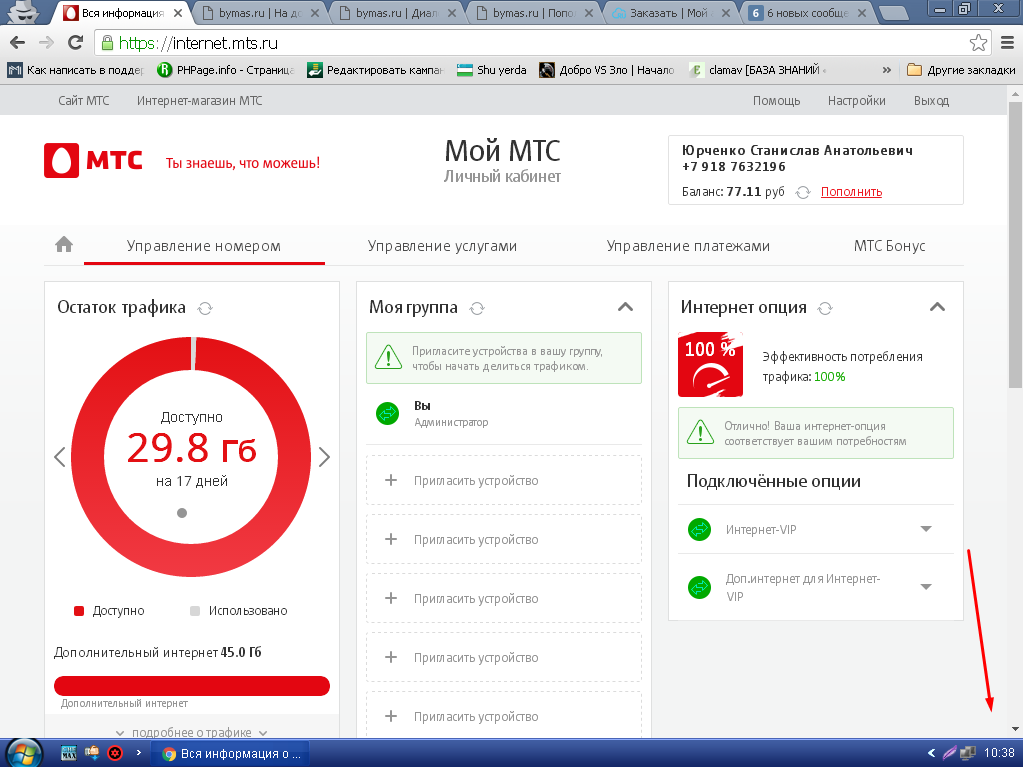Screen dimensions: 1023x767
Task: Refresh the Моя группа panel
Action: (x=477, y=308)
